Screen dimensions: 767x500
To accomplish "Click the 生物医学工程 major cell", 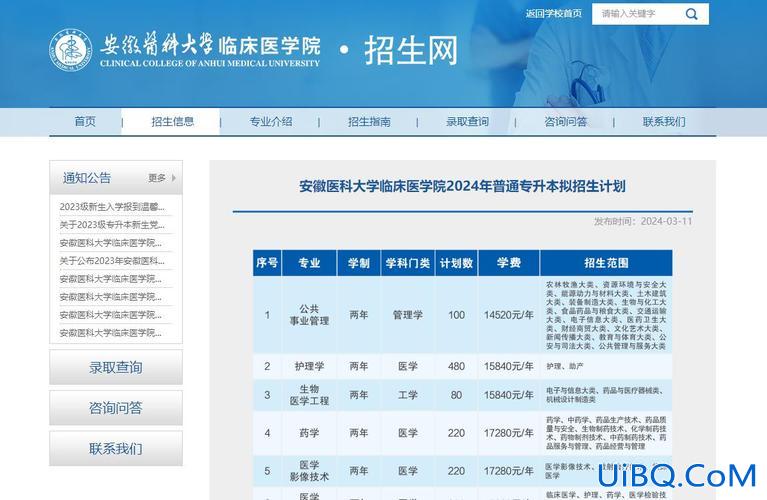I will coord(309,395).
